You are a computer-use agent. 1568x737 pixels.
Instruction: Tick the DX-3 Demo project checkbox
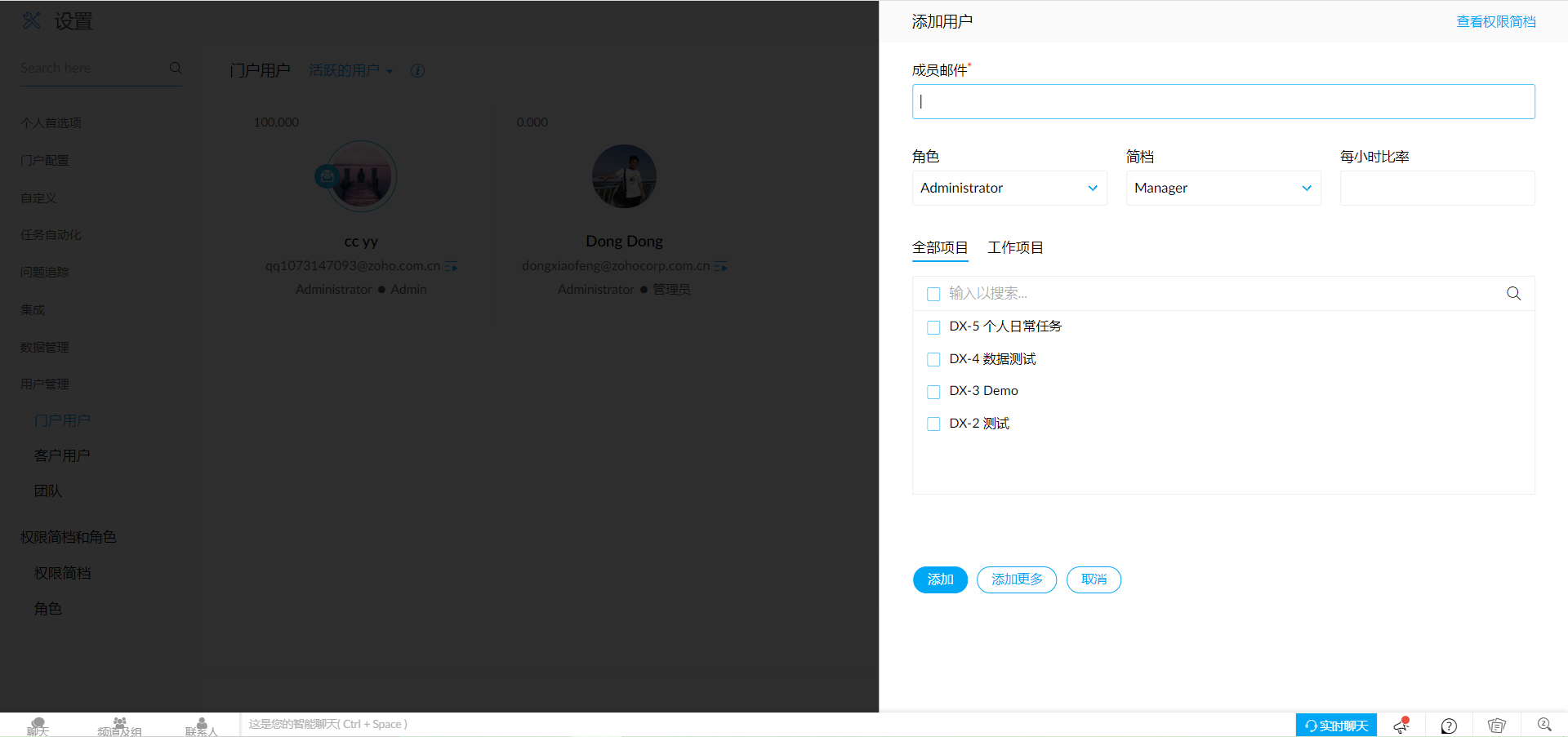tap(933, 392)
